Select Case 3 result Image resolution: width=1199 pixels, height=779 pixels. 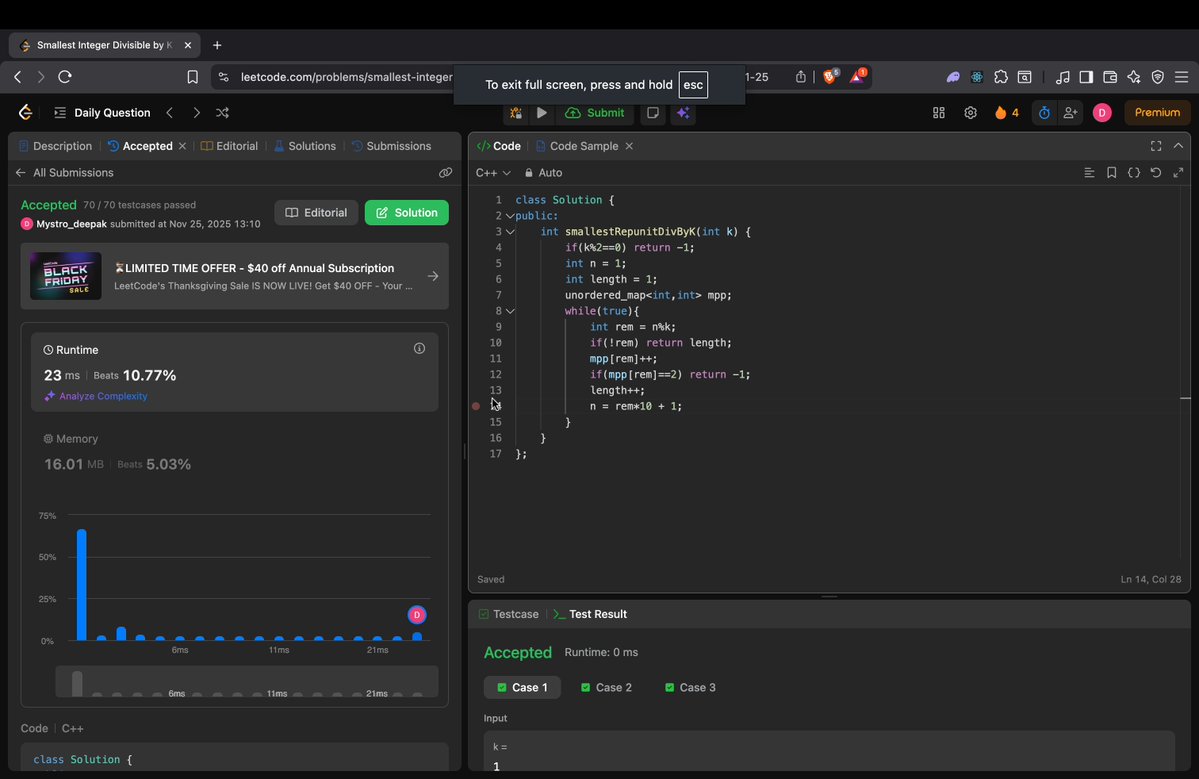[690, 687]
